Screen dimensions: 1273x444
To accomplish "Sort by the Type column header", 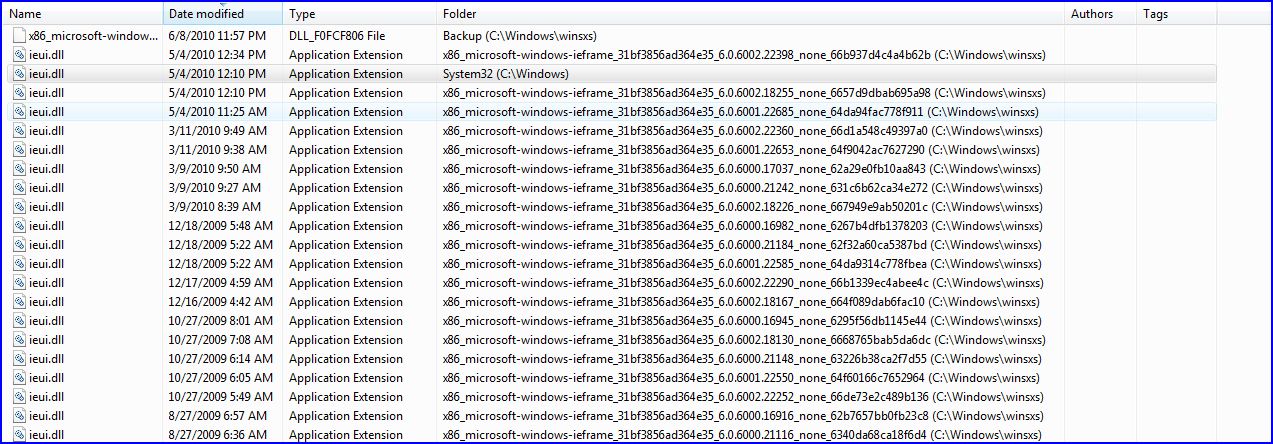I will coord(360,14).
